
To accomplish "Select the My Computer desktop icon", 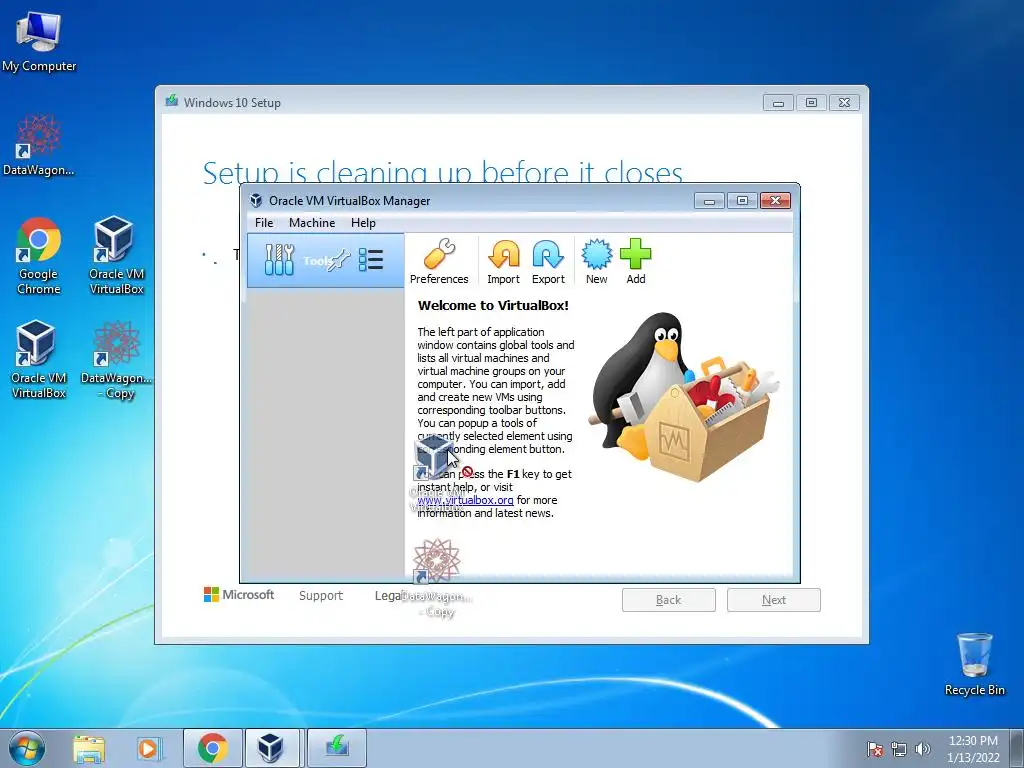I will 39,41.
